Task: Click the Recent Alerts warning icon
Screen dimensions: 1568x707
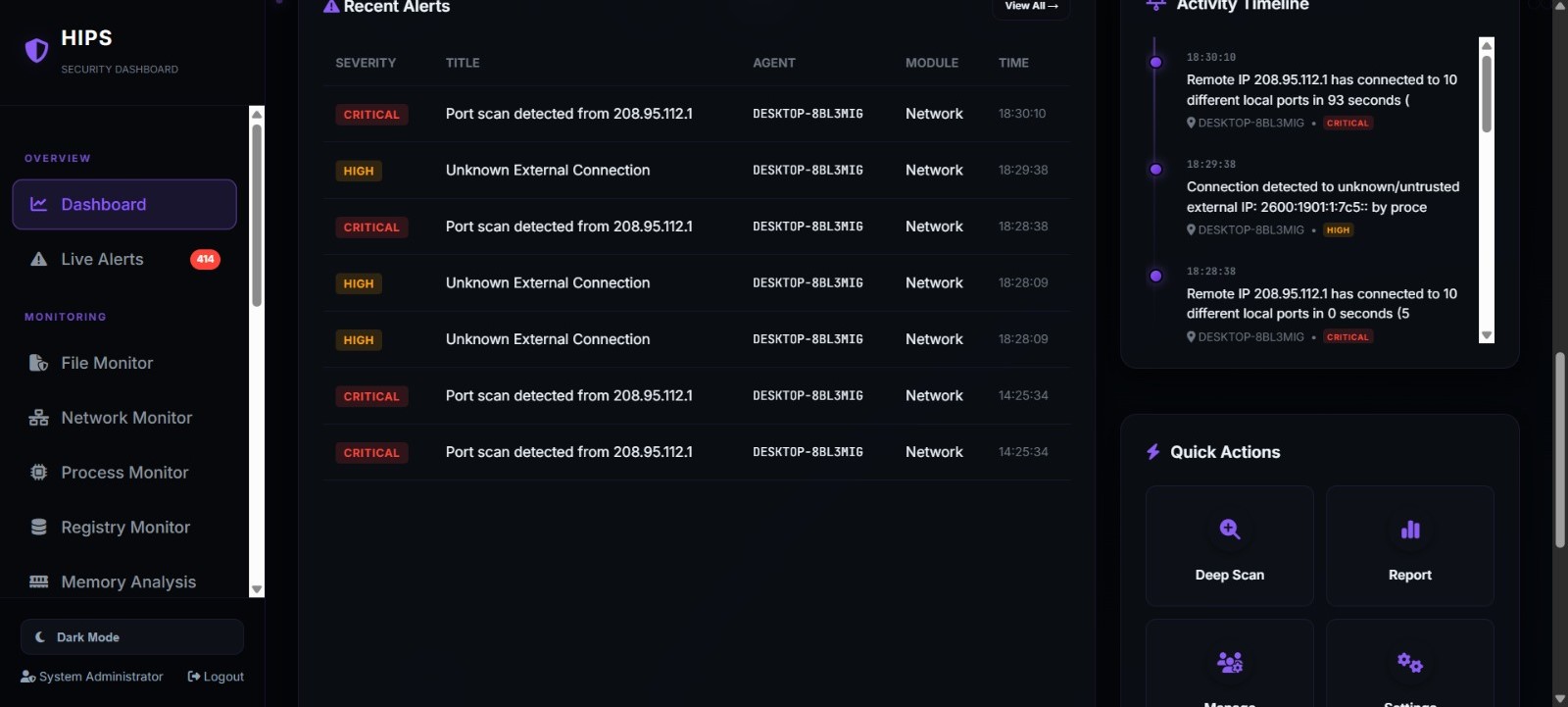Action: 331,6
